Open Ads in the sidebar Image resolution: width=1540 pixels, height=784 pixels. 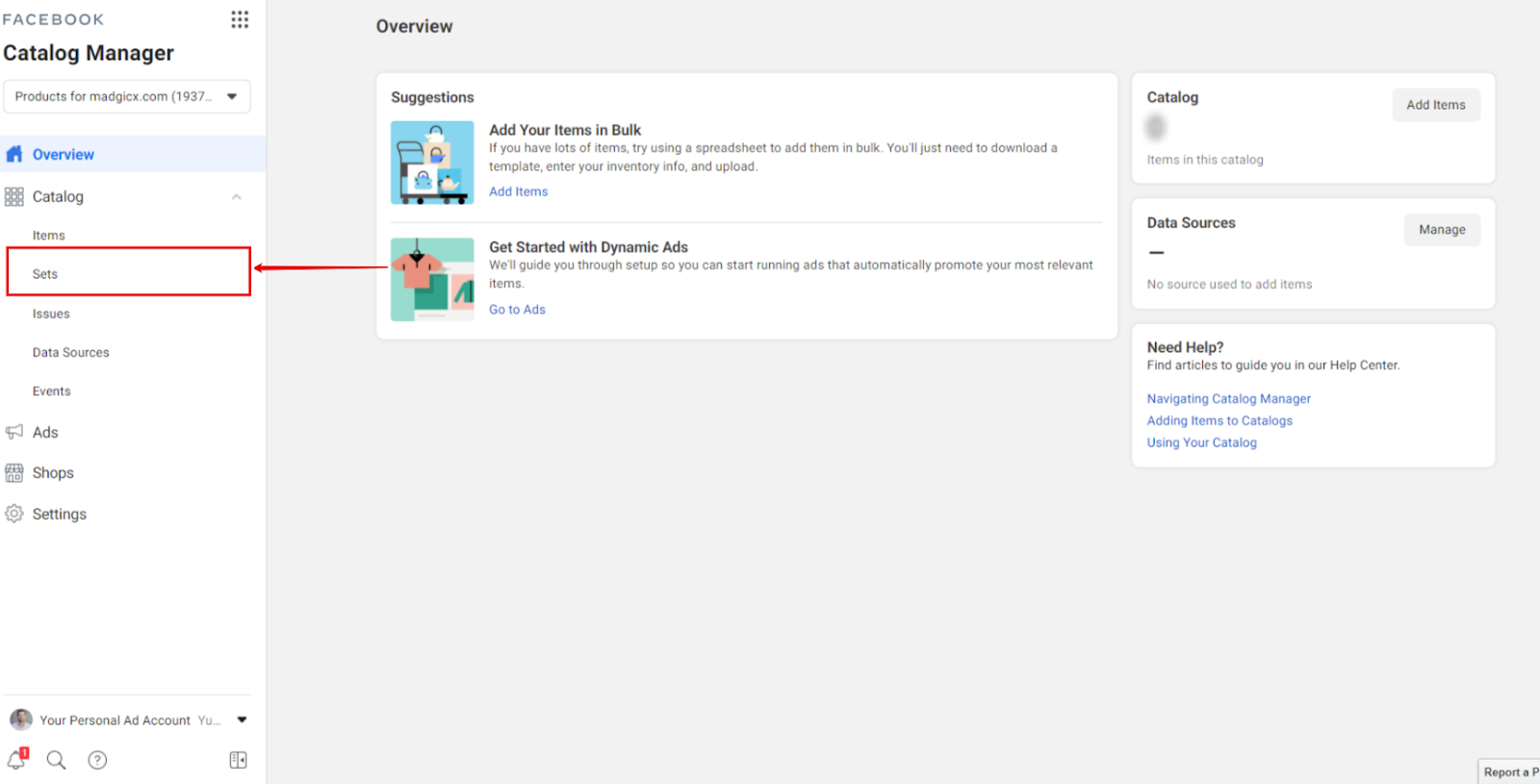pyautogui.click(x=45, y=433)
